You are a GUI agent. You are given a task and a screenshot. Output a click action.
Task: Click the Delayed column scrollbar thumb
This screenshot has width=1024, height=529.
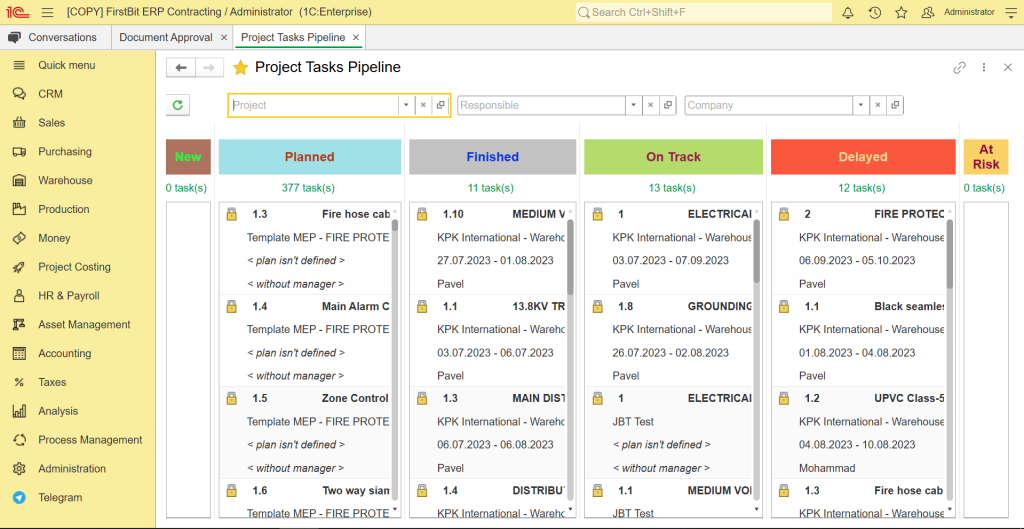(x=950, y=253)
